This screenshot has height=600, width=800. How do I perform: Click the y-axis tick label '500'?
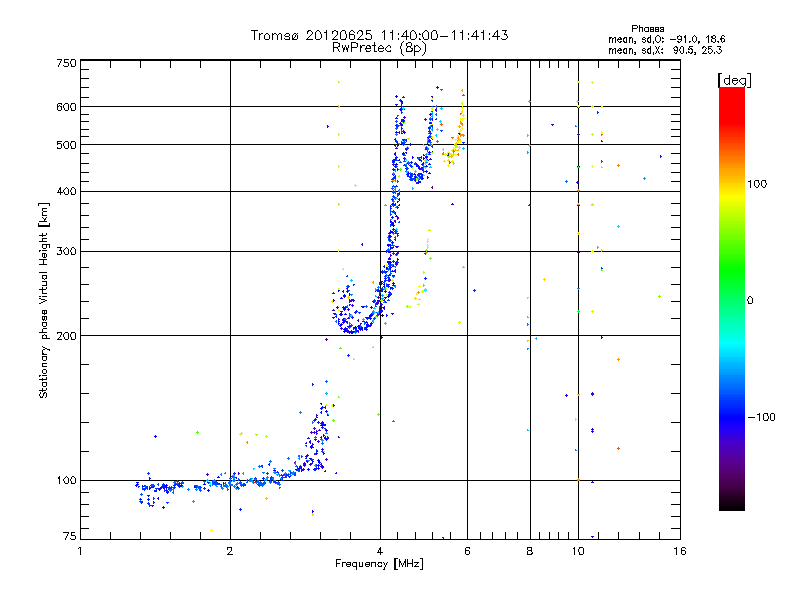pos(66,145)
